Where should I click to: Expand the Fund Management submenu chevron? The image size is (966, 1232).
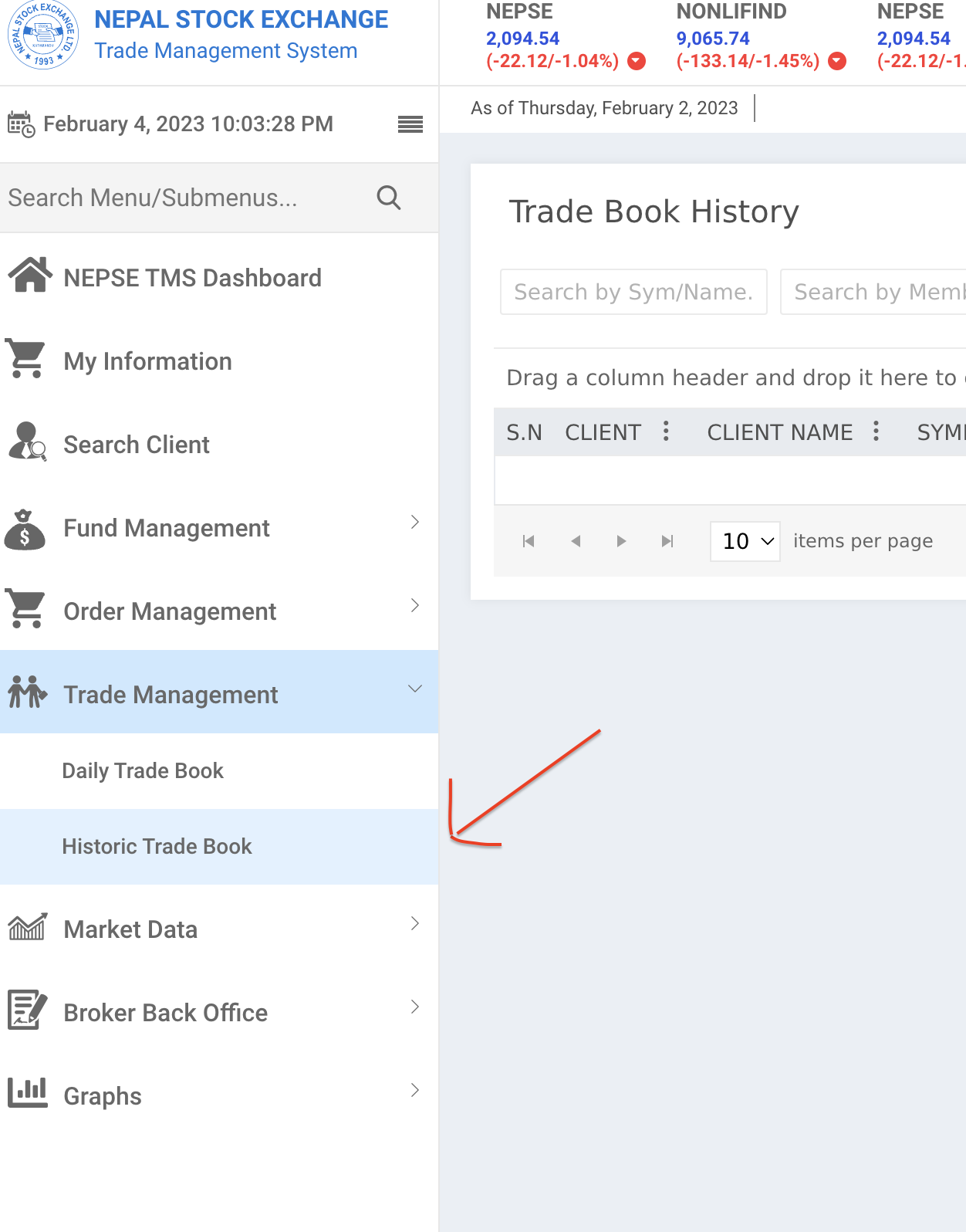(x=415, y=522)
